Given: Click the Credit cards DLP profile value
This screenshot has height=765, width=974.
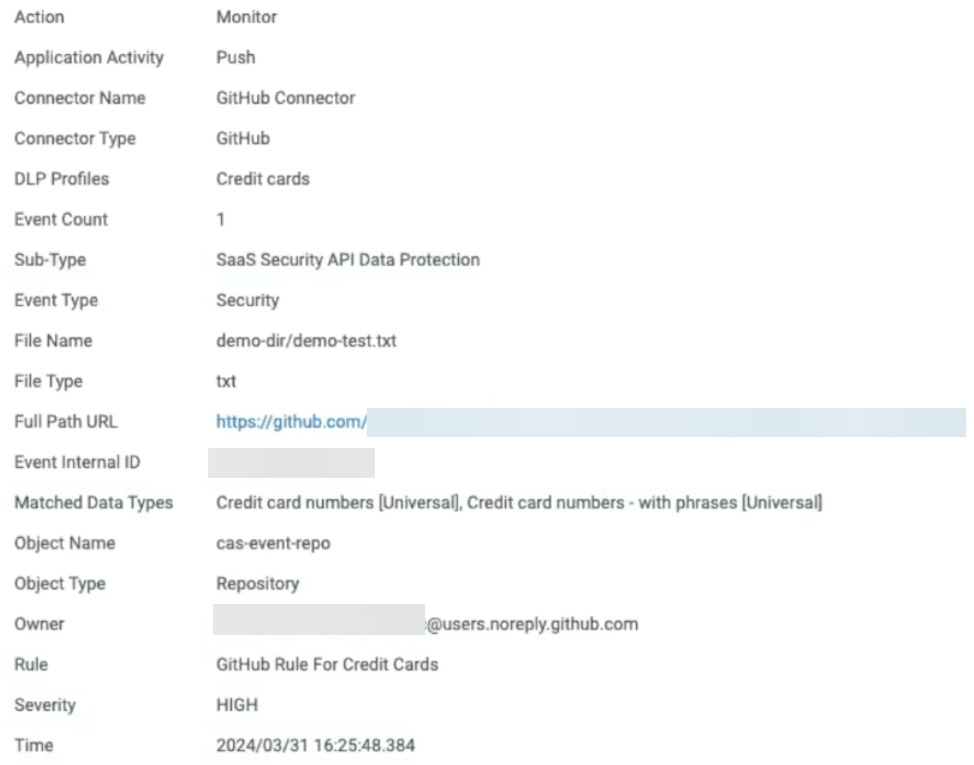Looking at the screenshot, I should click(x=263, y=179).
